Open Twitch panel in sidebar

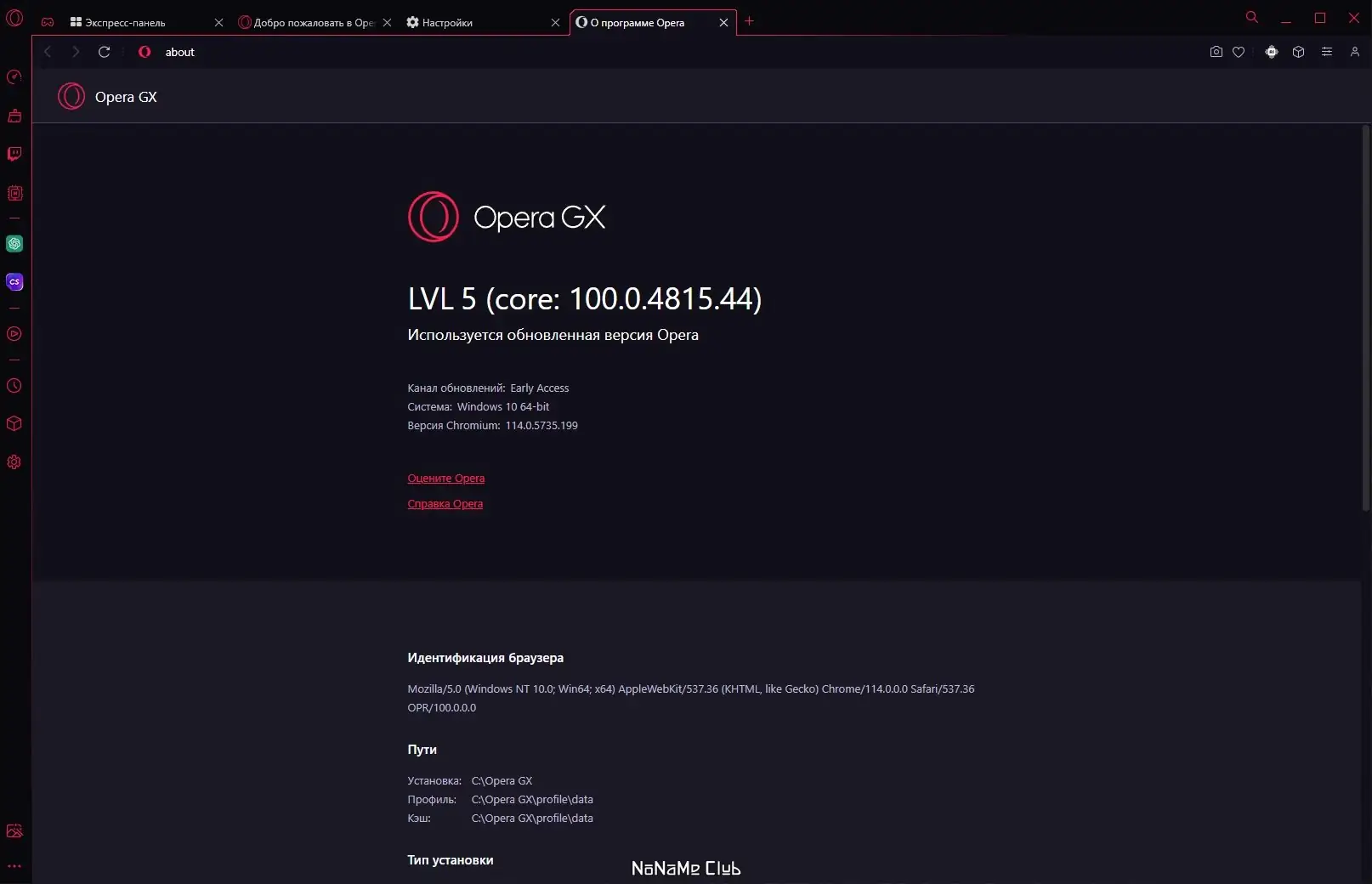point(14,154)
